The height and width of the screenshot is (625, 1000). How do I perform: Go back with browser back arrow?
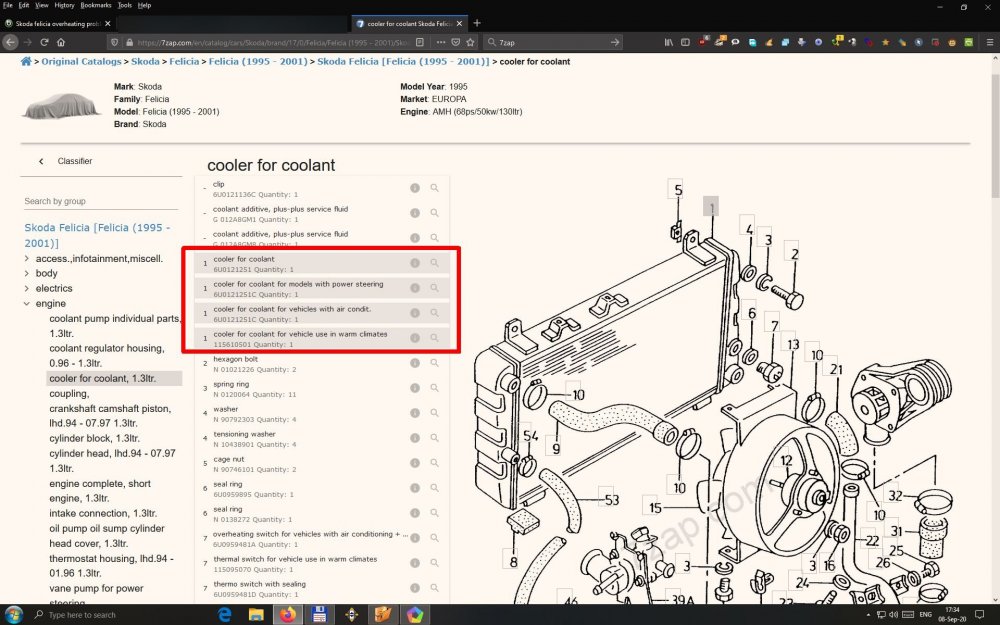[x=10, y=42]
